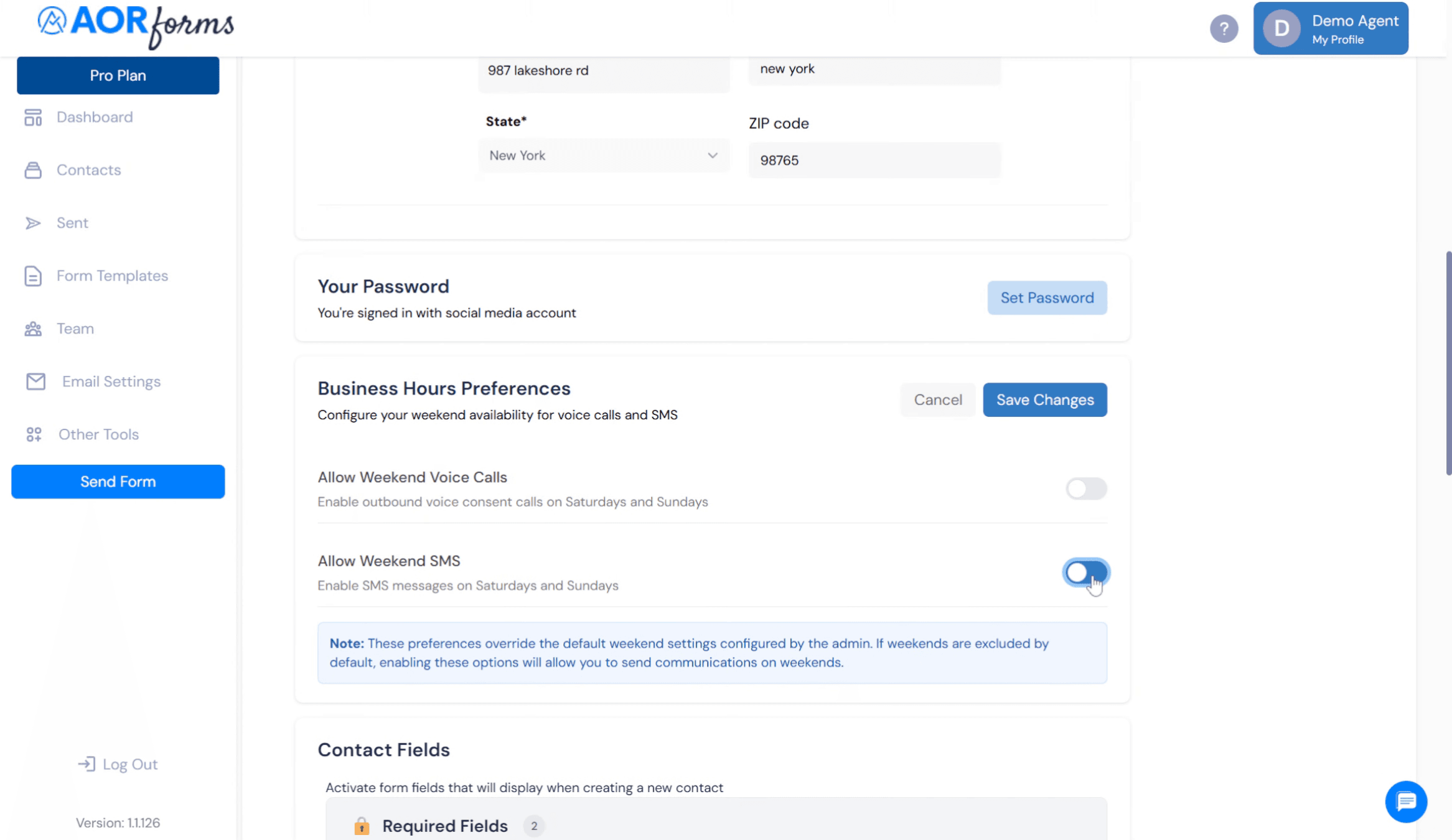The height and width of the screenshot is (840, 1452).
Task: Open the State dropdown showing New York
Action: pos(604,156)
